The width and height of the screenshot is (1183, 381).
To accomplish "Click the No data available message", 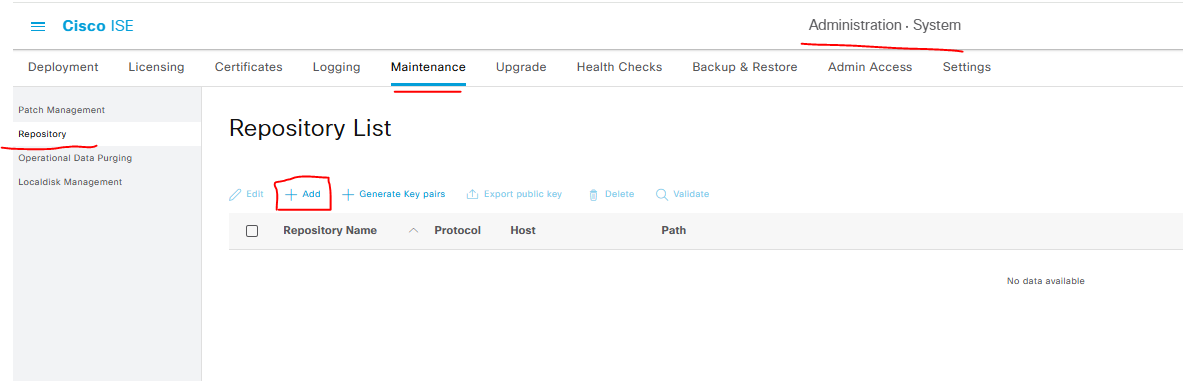I will [x=1046, y=281].
